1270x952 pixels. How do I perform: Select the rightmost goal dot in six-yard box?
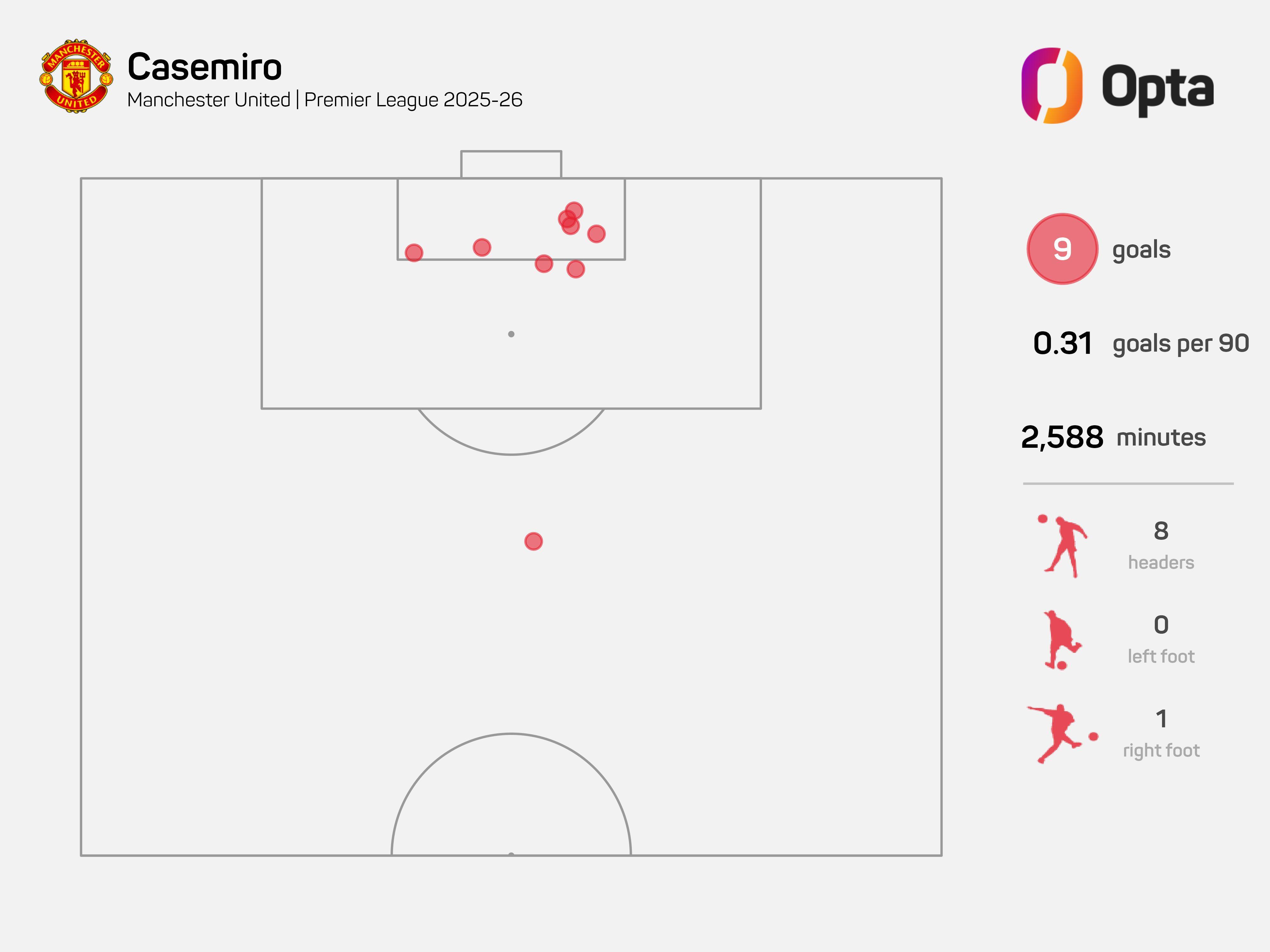[597, 234]
